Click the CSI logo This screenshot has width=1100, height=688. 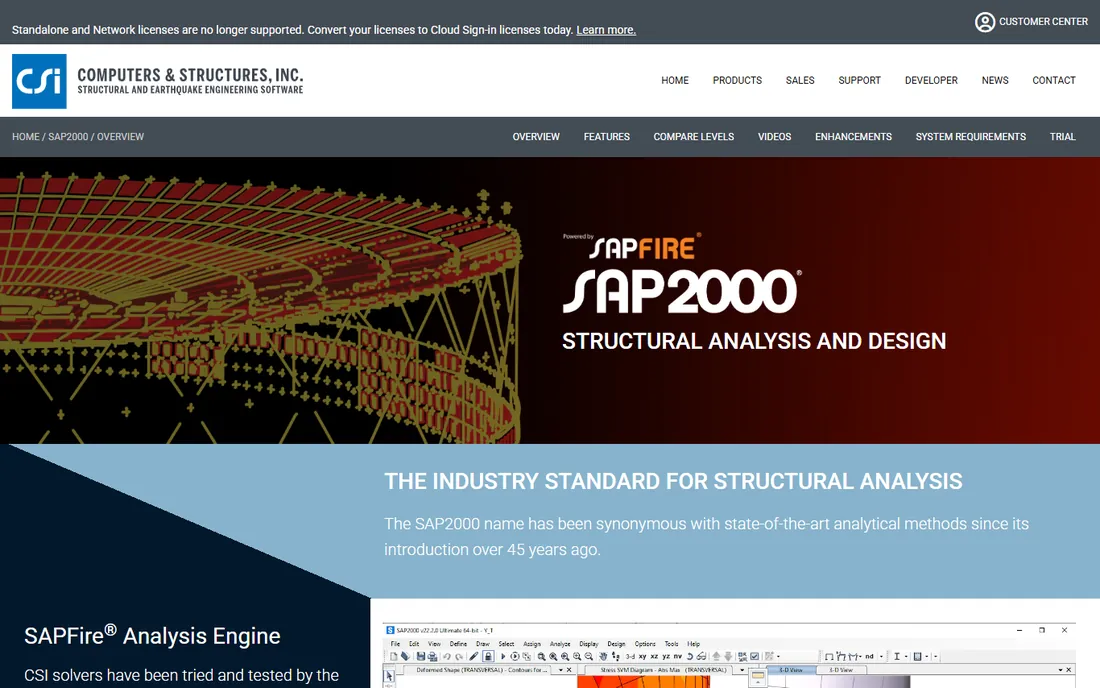(x=39, y=81)
